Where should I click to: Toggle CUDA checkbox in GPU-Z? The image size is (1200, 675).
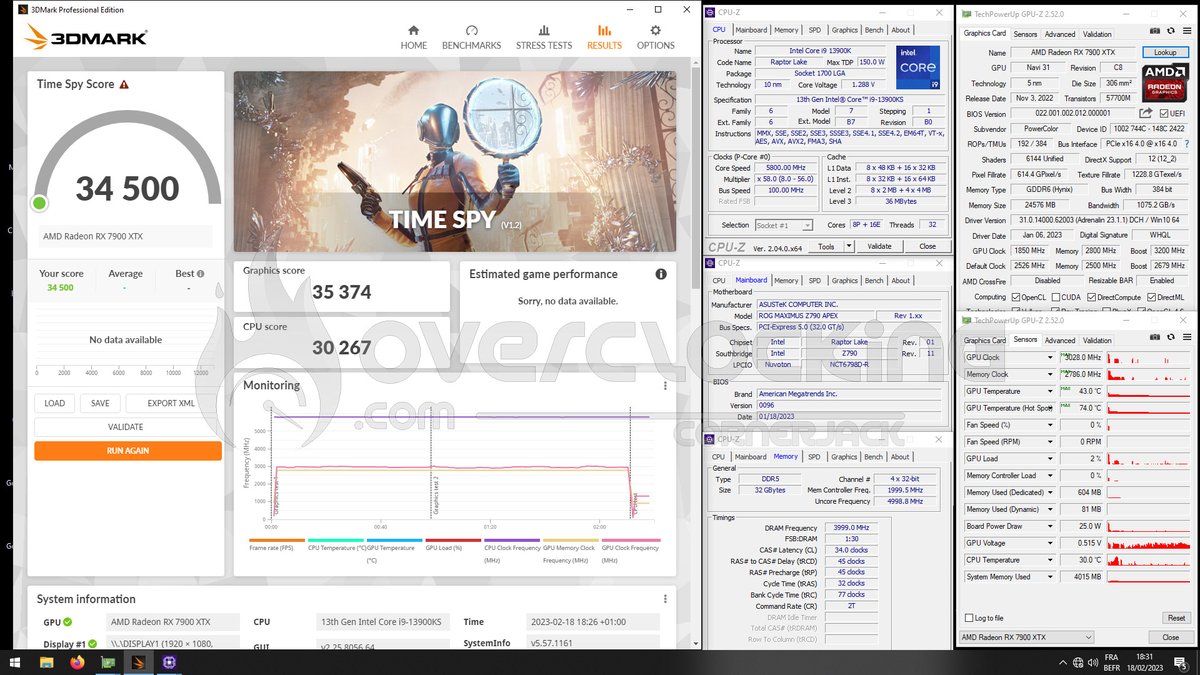[x=1056, y=297]
